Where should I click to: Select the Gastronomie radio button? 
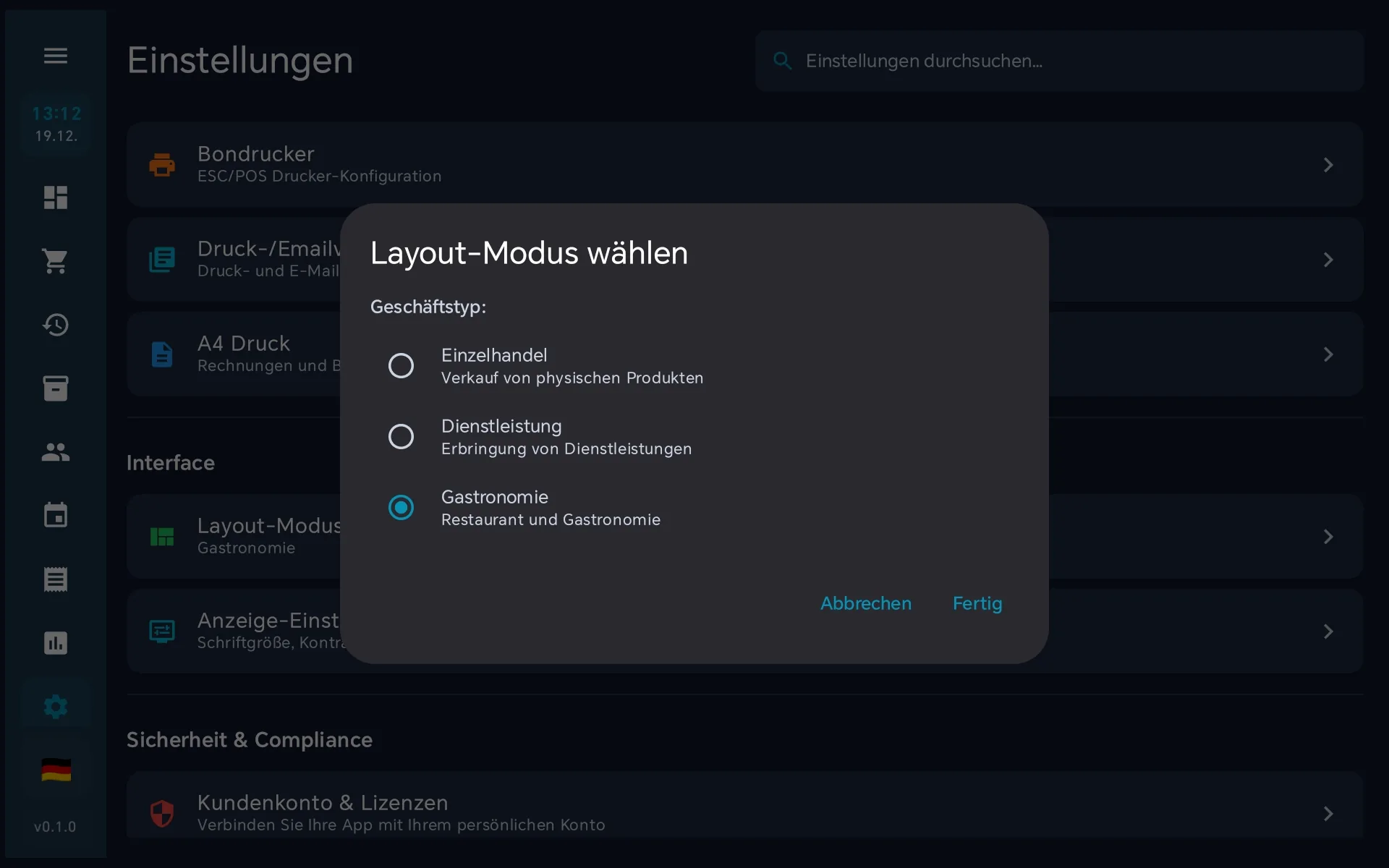point(401,508)
